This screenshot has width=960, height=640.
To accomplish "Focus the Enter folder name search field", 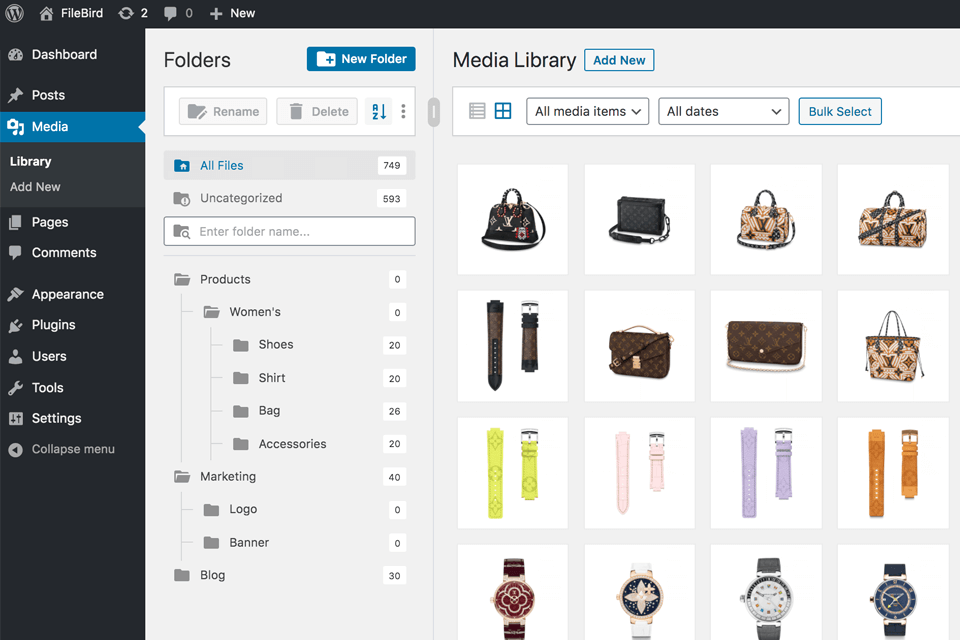I will pos(289,231).
